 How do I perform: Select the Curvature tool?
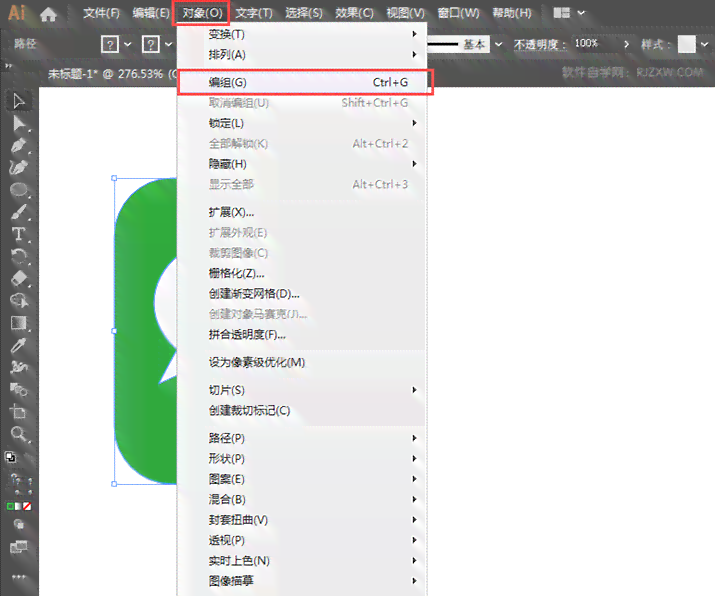point(18,168)
